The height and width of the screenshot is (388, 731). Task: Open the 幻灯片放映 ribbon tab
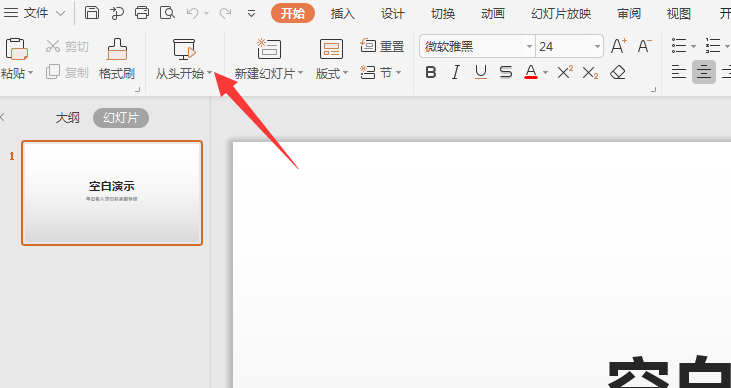click(561, 14)
